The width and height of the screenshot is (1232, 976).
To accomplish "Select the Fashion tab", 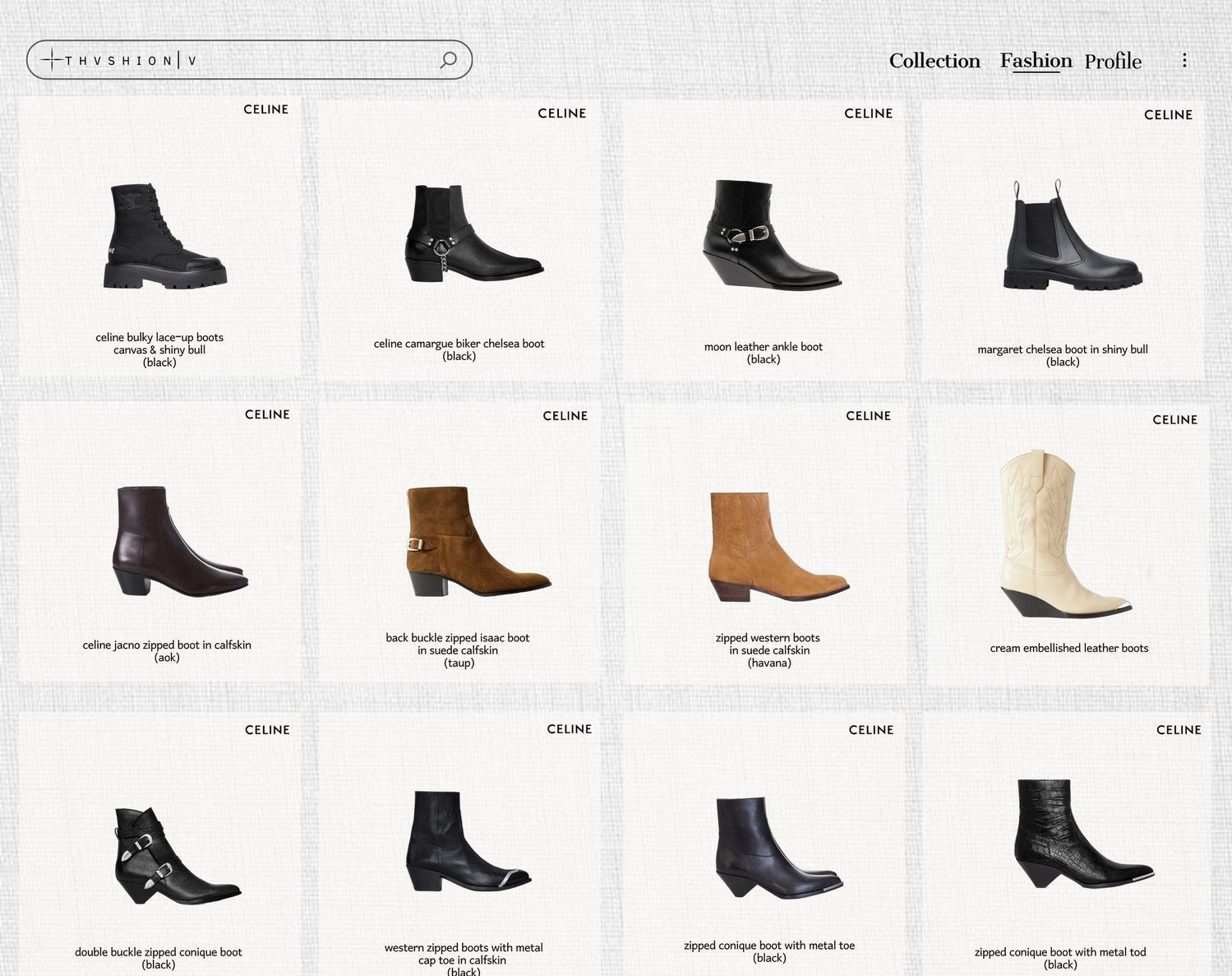I will pos(1036,61).
